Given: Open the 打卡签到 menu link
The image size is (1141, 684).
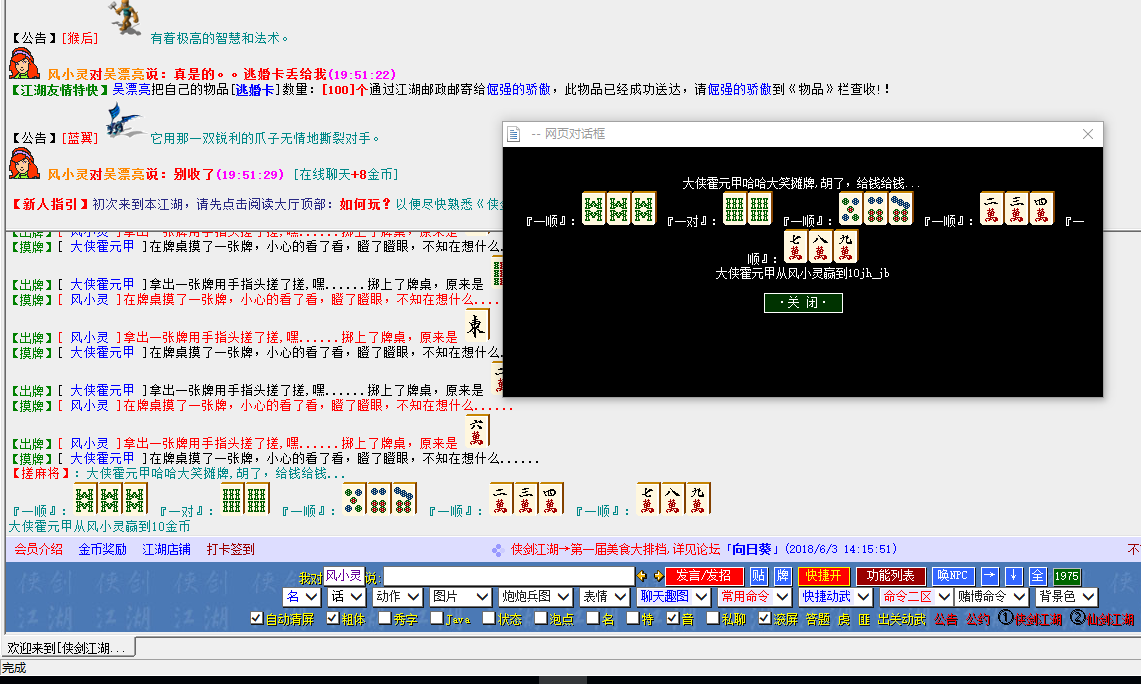Looking at the screenshot, I should click(231, 549).
